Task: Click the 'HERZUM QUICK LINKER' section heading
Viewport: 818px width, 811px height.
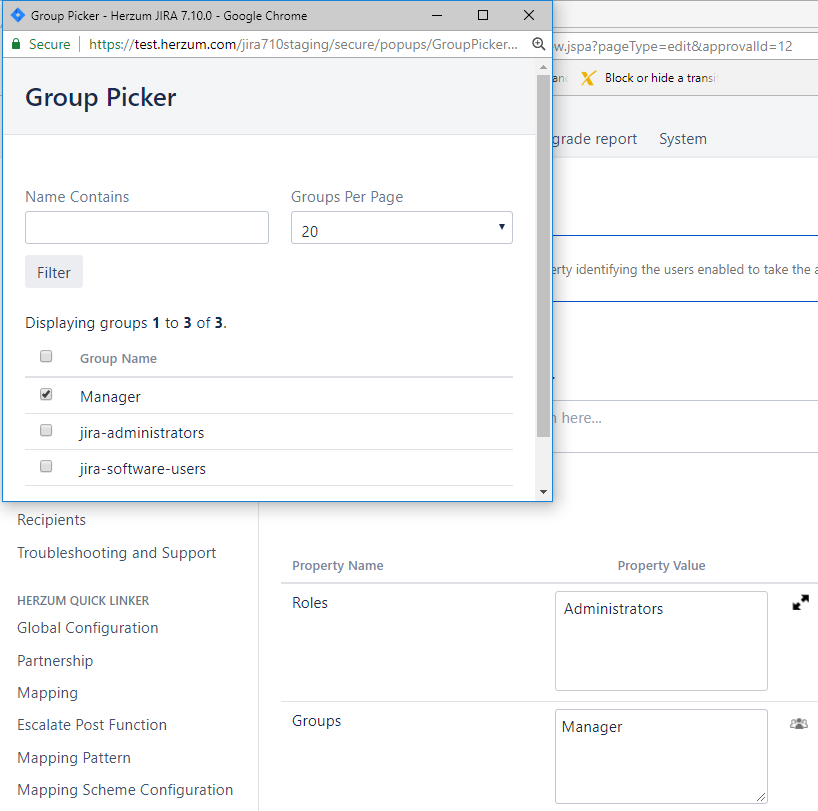Action: click(83, 601)
